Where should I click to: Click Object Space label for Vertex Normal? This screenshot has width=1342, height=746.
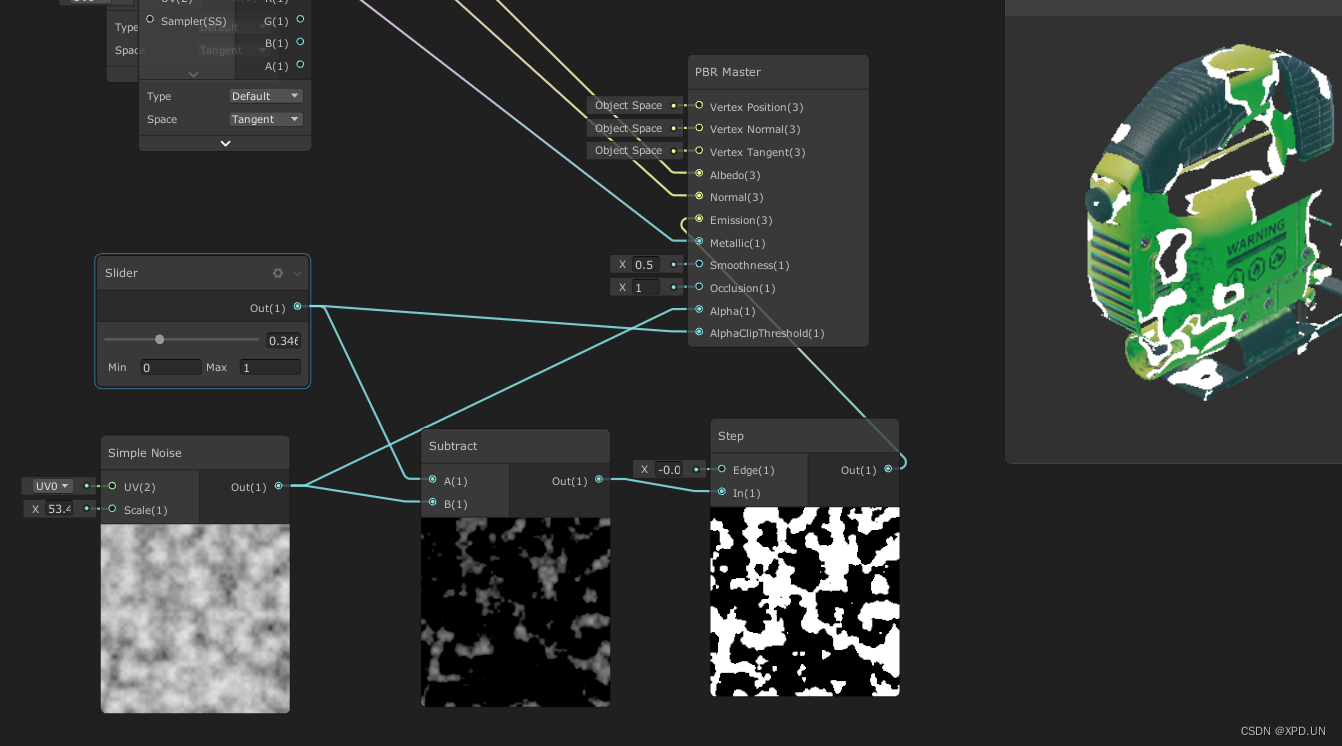click(628, 128)
